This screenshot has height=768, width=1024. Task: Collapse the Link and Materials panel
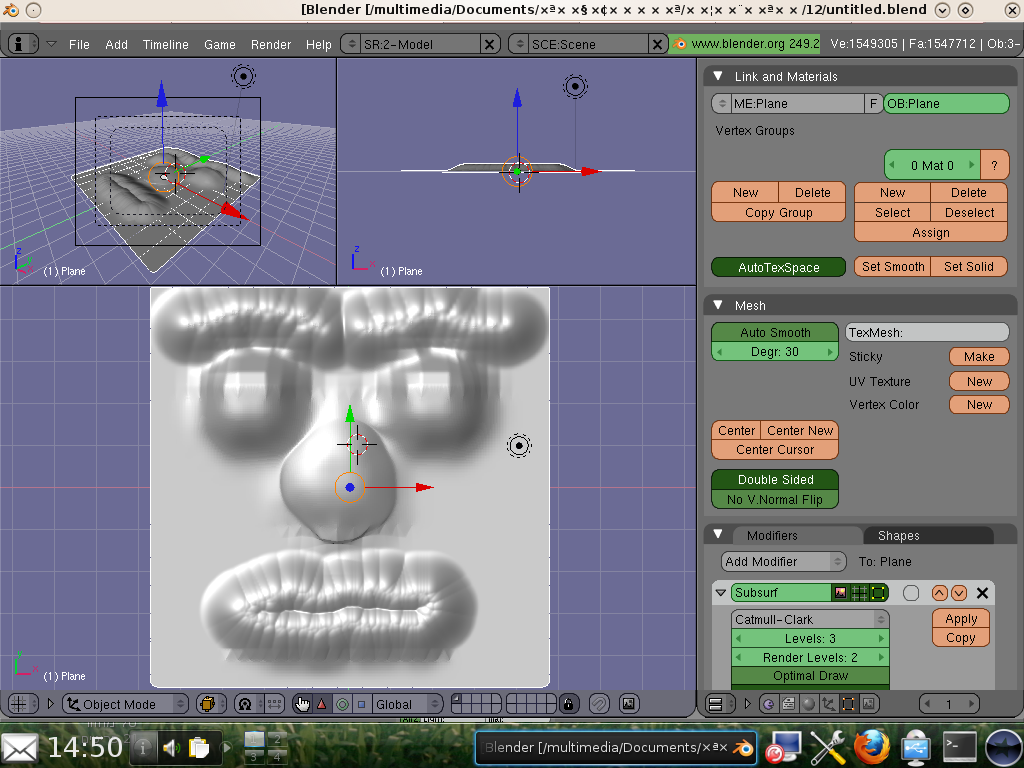[x=718, y=76]
